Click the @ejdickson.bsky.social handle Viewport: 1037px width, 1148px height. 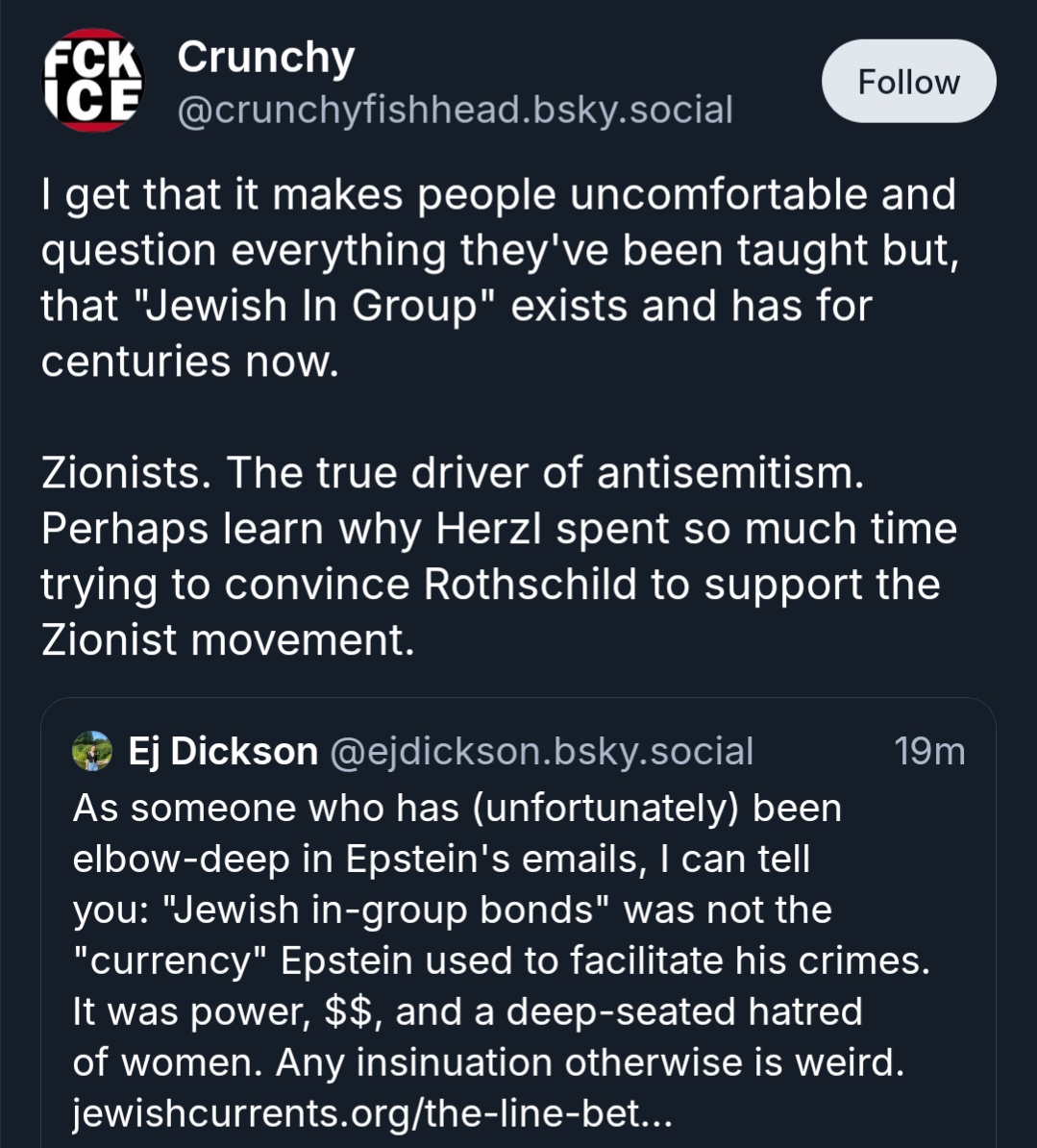pos(542,751)
